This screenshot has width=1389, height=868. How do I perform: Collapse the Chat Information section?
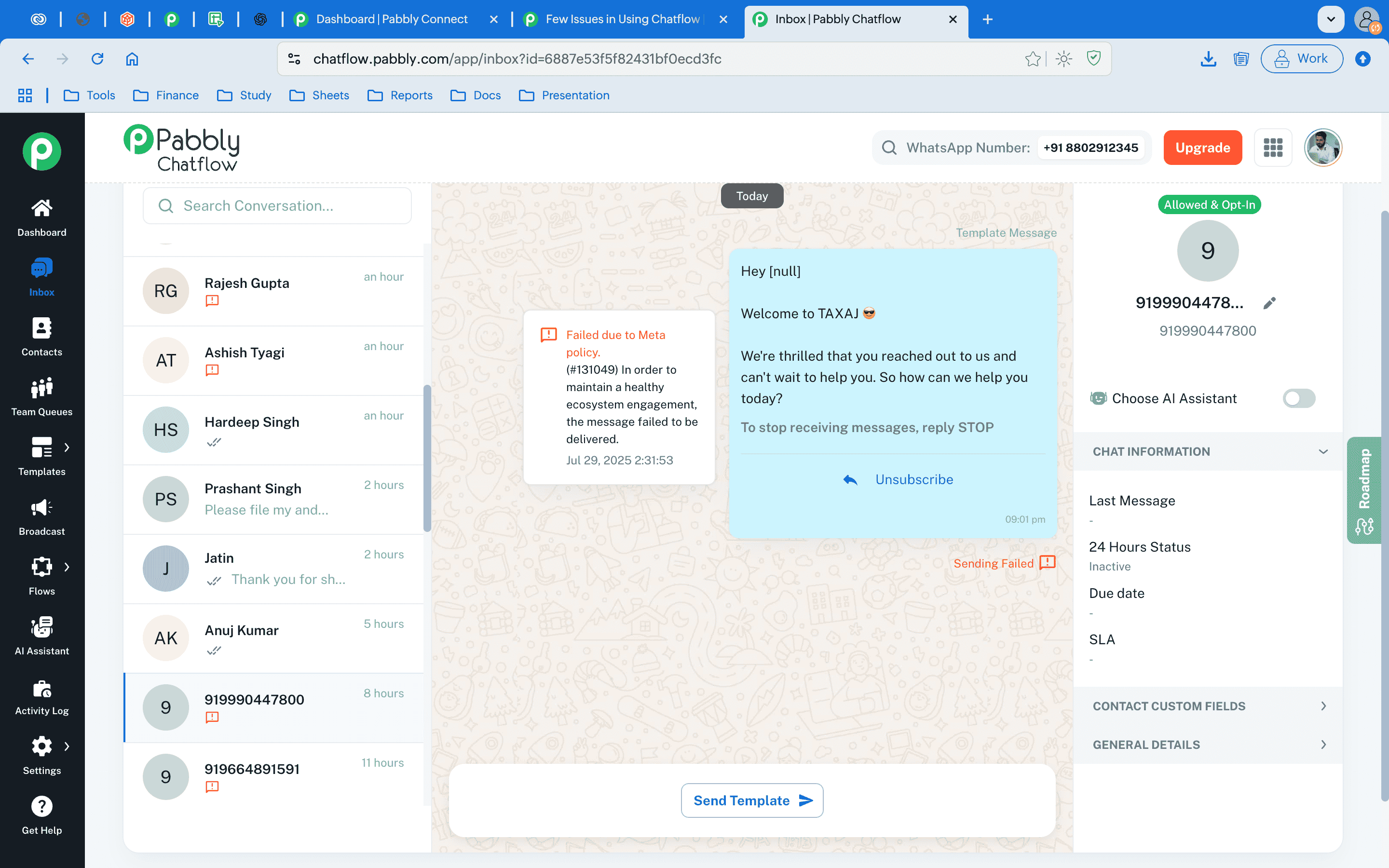[1208, 452]
